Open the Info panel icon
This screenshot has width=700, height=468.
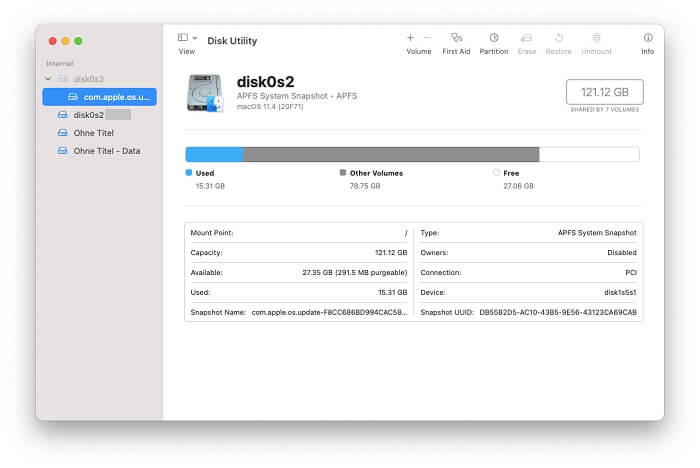click(648, 38)
